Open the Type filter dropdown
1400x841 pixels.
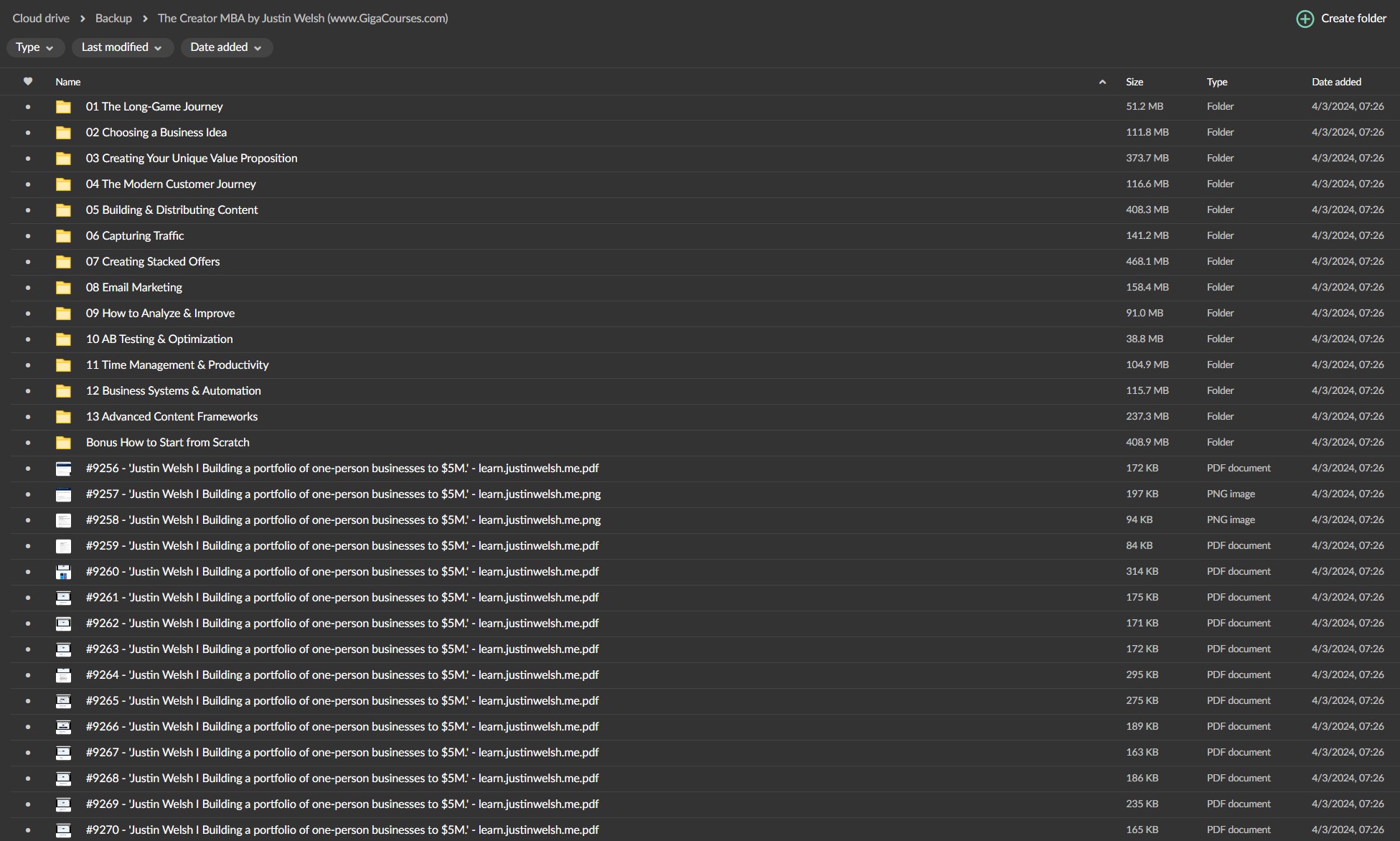[x=34, y=47]
